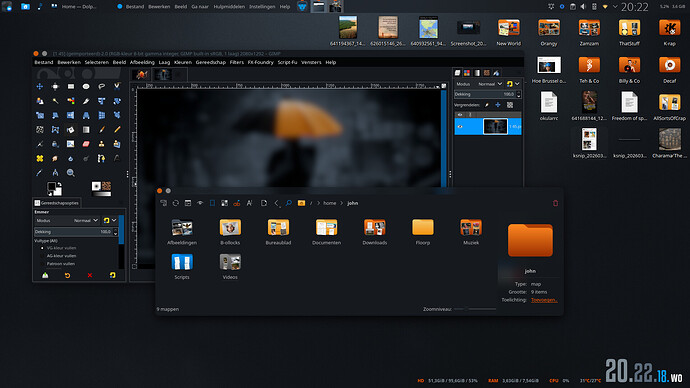Select the Fuzzy Select magic wand tool

point(55,101)
